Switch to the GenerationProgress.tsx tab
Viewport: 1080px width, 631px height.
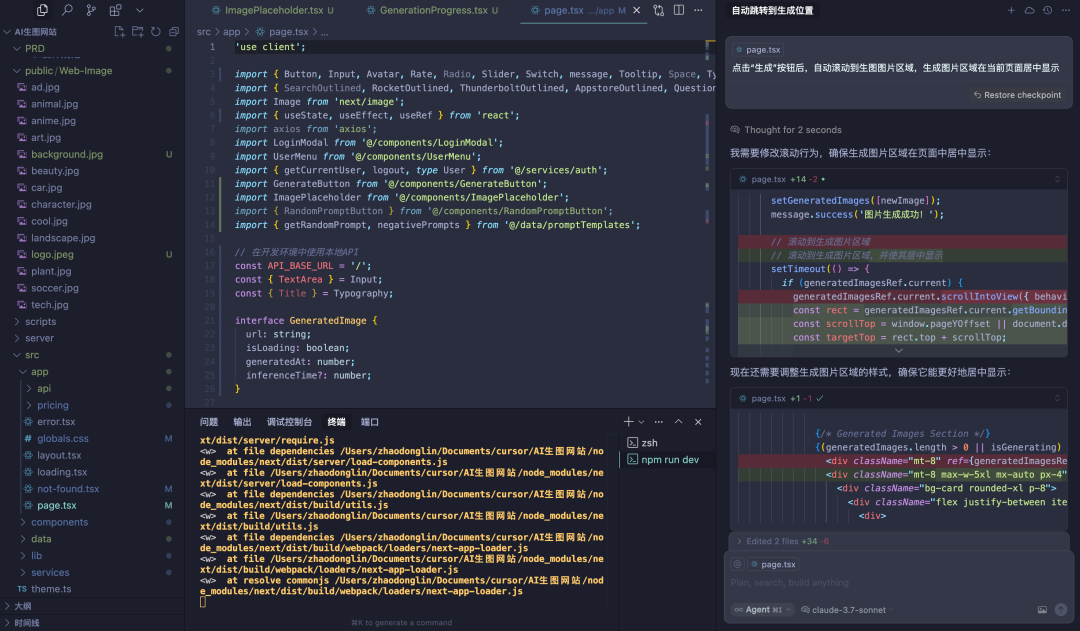tap(432, 10)
